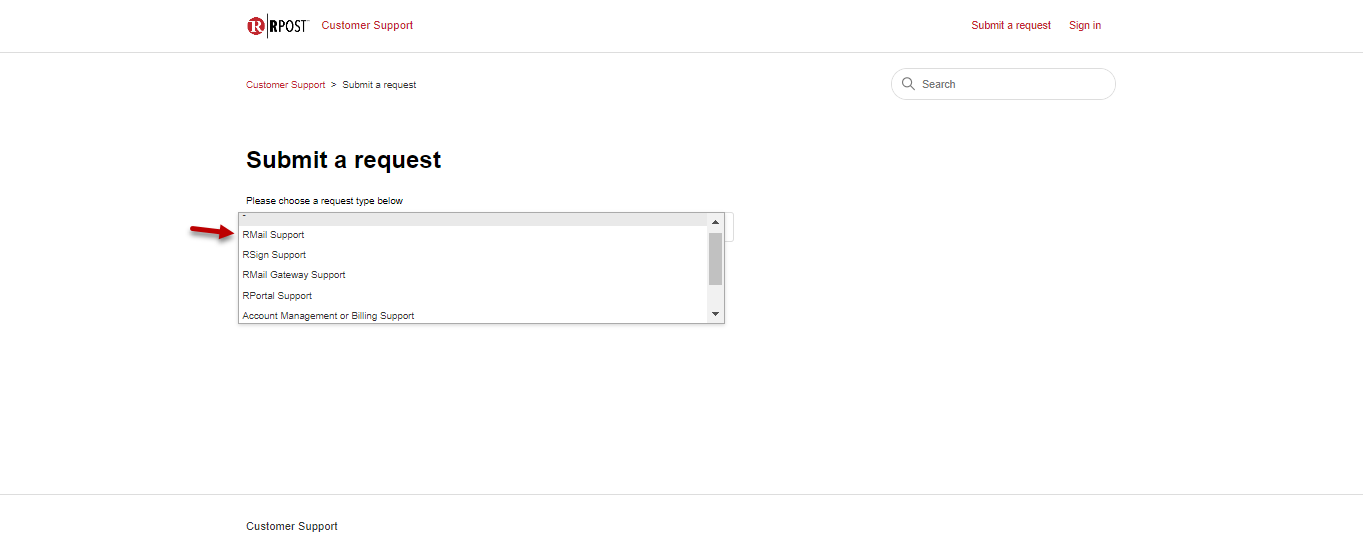Choose Account Management or Billing Support
This screenshot has height=547, width=1363.
tap(328, 316)
